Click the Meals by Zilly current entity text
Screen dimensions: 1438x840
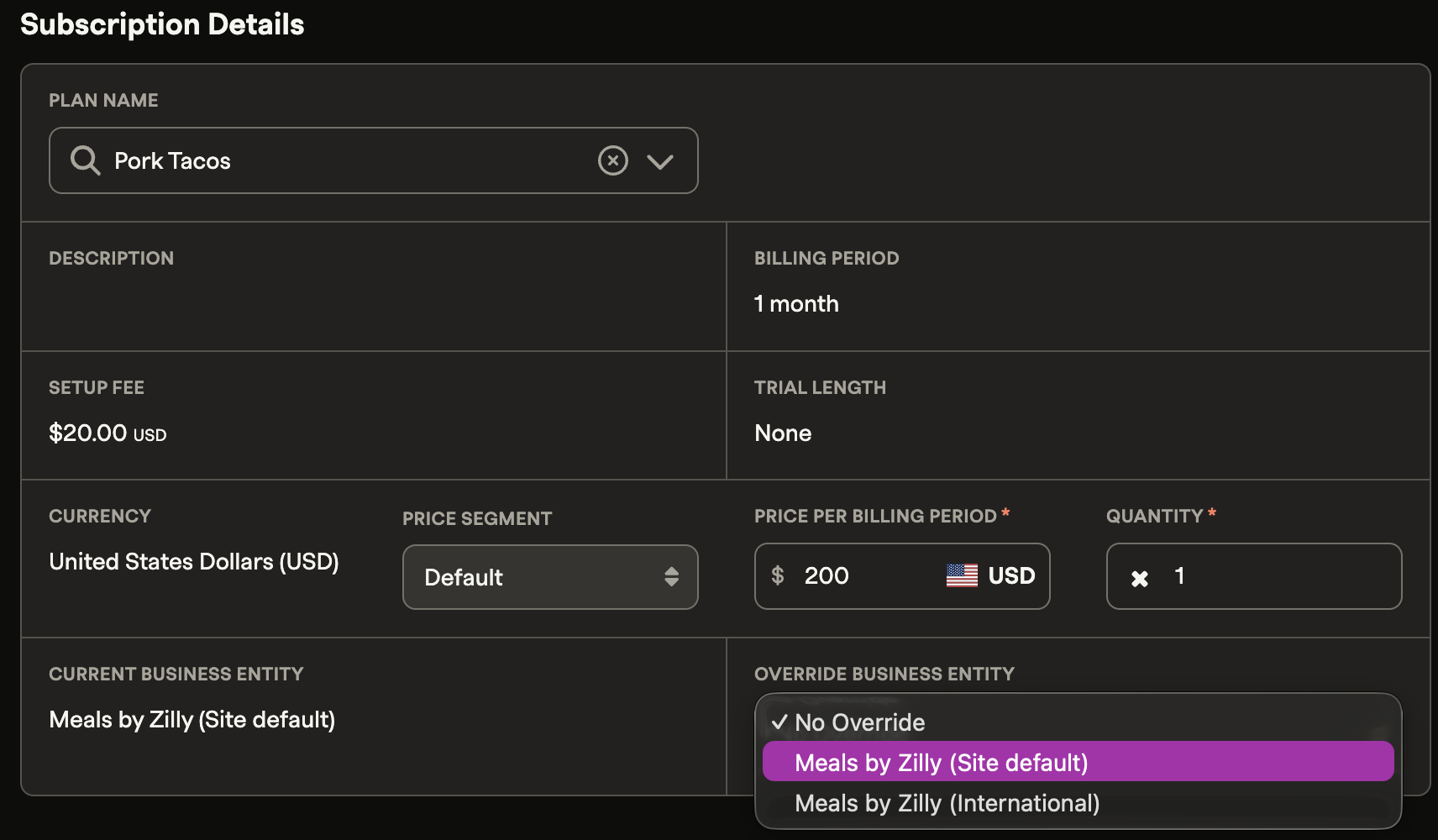[x=192, y=720]
